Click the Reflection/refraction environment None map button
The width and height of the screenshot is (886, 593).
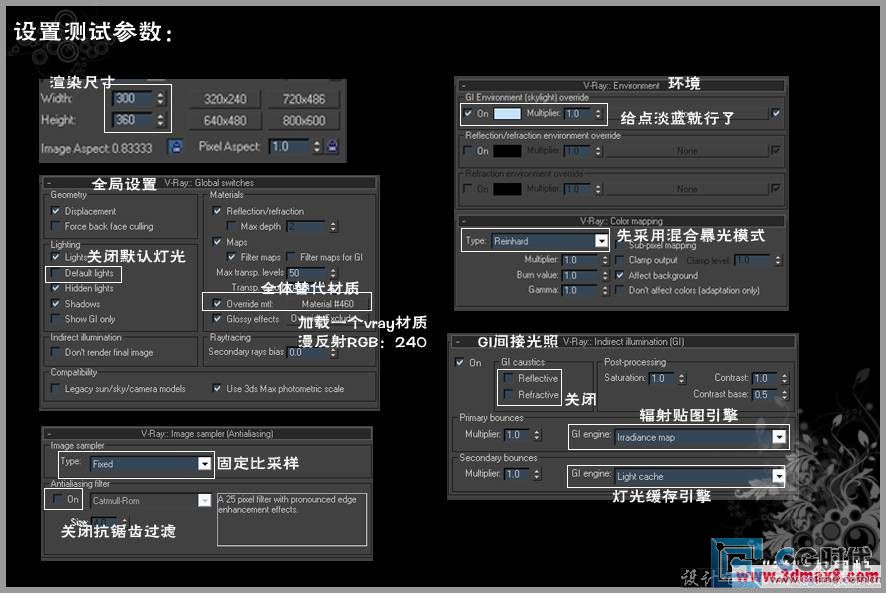(x=687, y=152)
